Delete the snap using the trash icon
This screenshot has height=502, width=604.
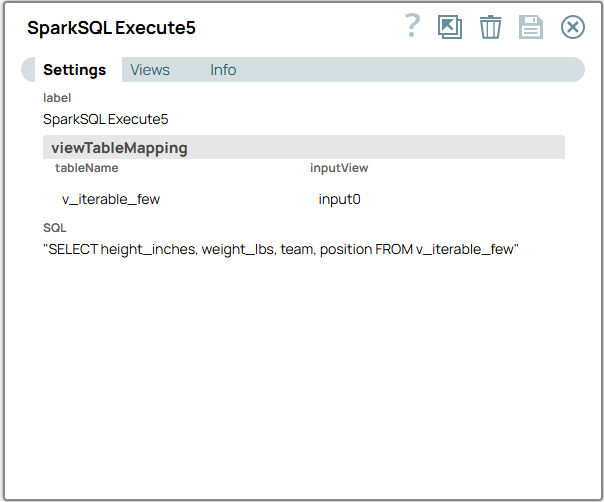[x=490, y=27]
